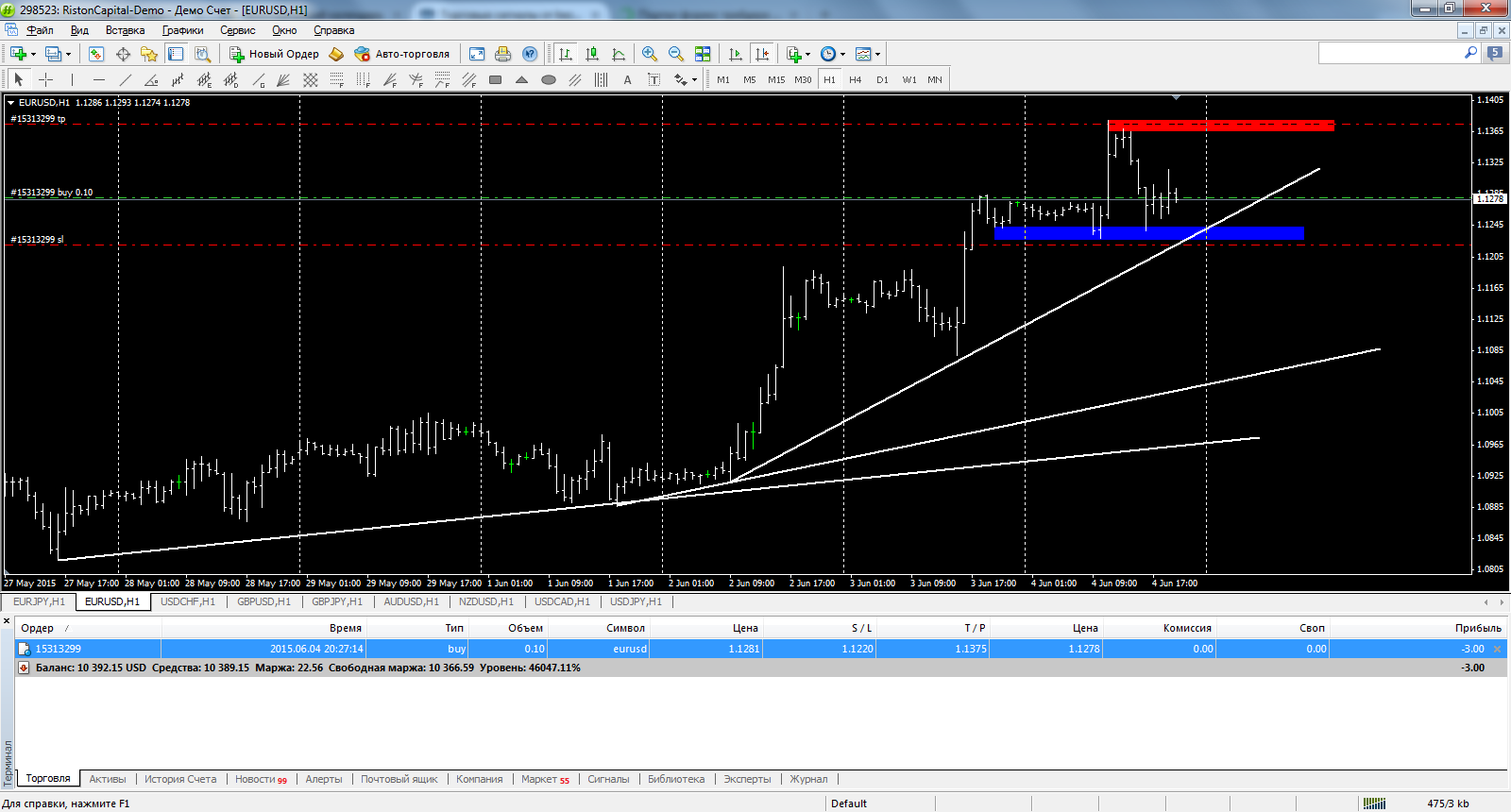This screenshot has height=812, width=1511.
Task: Select the triangle shape tool
Action: (x=521, y=79)
